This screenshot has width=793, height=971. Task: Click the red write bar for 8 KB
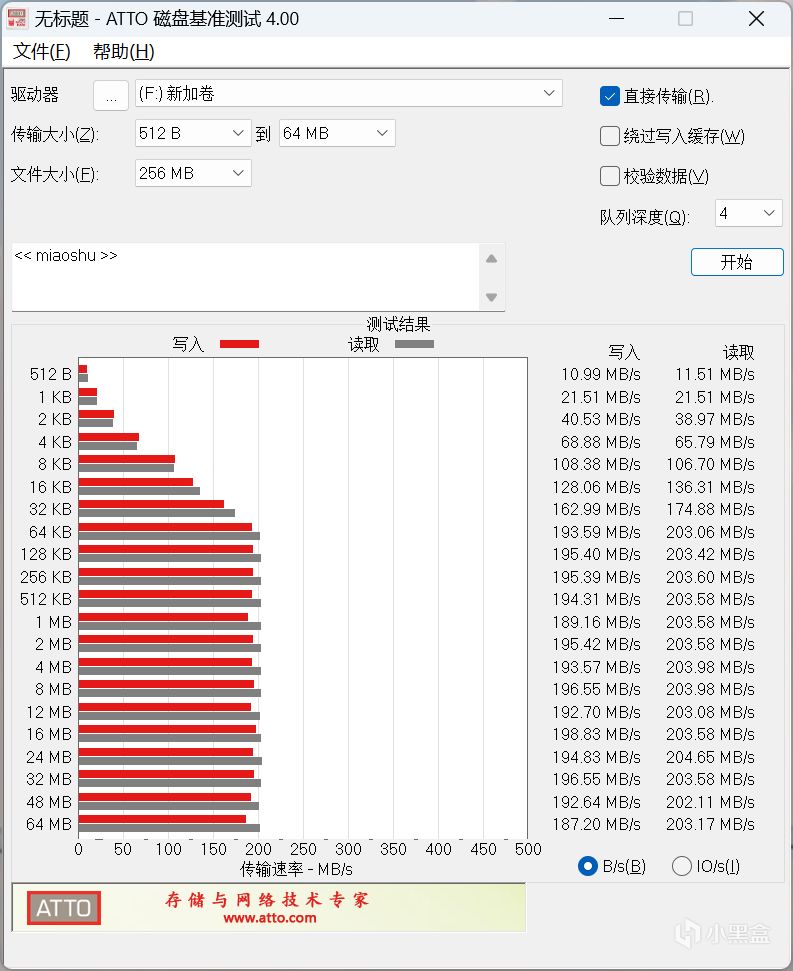point(127,459)
